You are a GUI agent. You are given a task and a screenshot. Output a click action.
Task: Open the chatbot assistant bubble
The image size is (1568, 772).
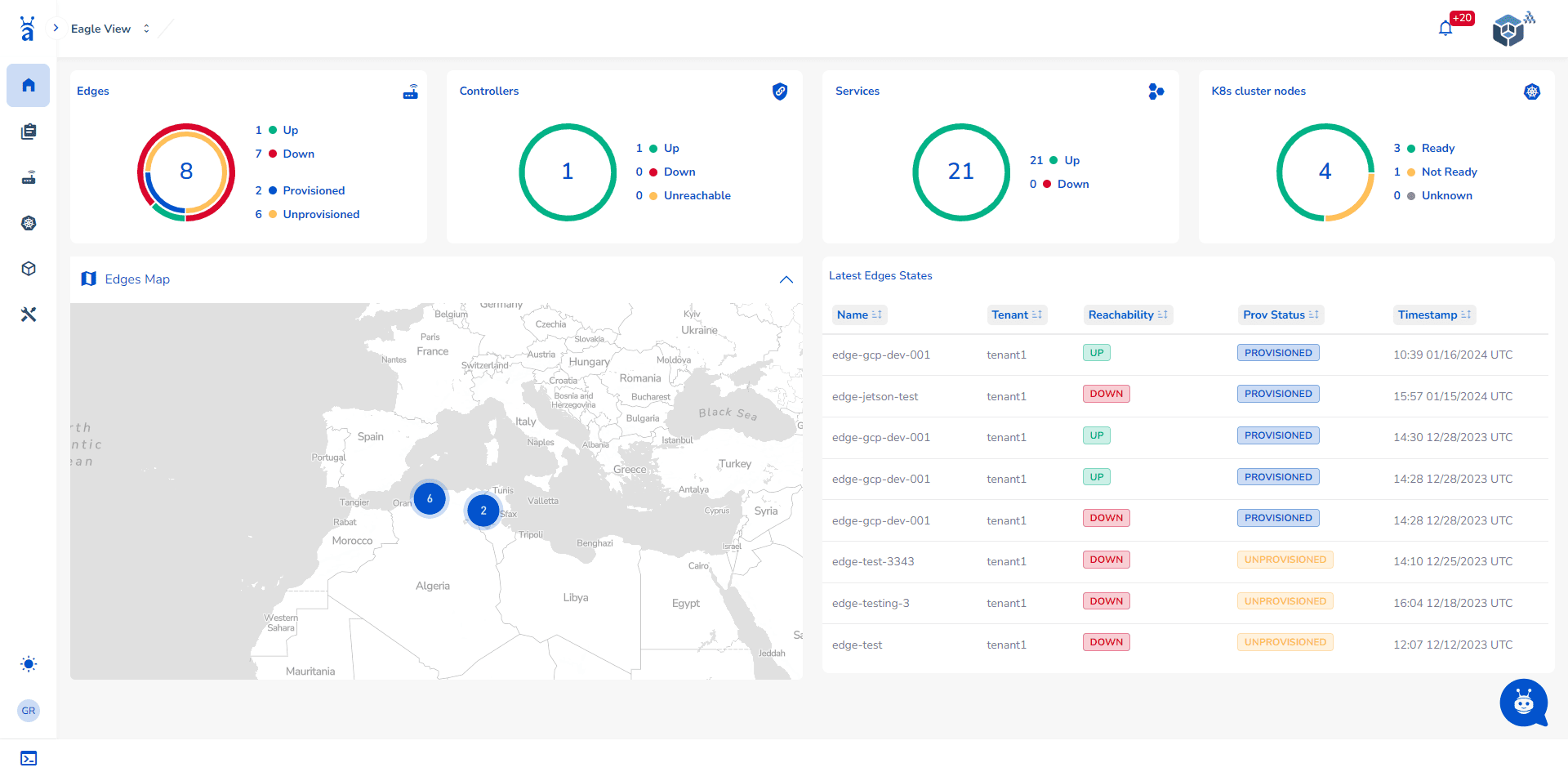pyautogui.click(x=1523, y=703)
